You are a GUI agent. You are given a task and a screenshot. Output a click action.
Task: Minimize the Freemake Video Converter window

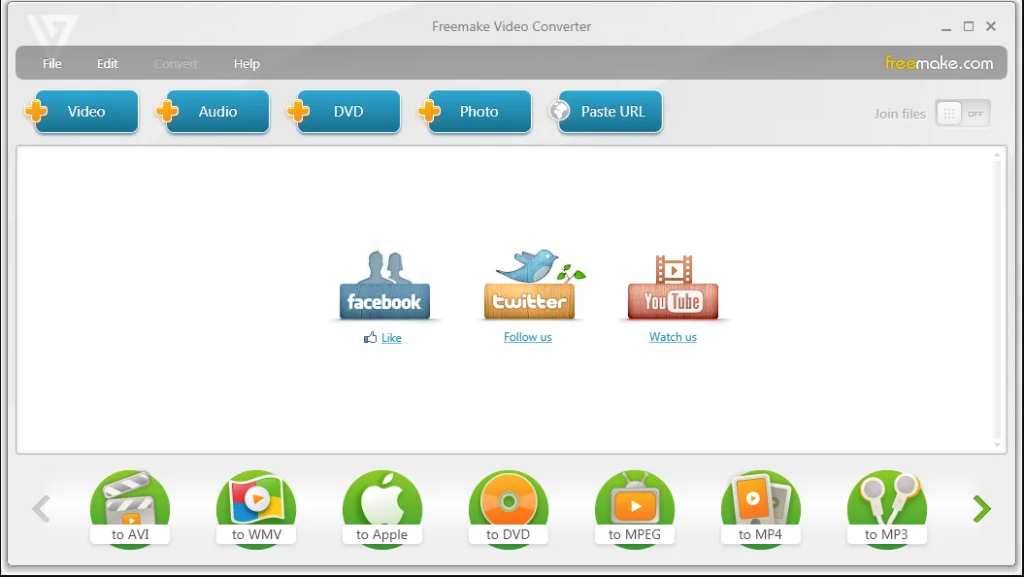click(x=946, y=27)
